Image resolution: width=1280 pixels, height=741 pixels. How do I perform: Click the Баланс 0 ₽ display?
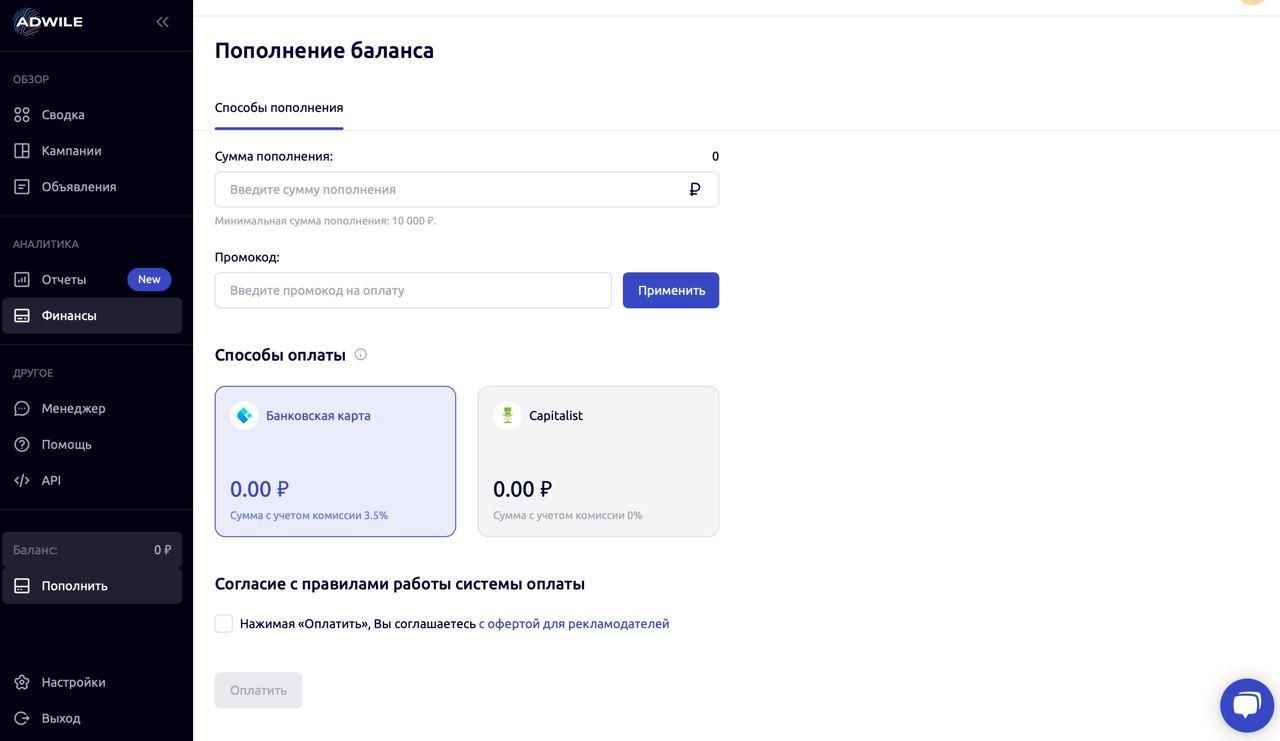(x=92, y=550)
